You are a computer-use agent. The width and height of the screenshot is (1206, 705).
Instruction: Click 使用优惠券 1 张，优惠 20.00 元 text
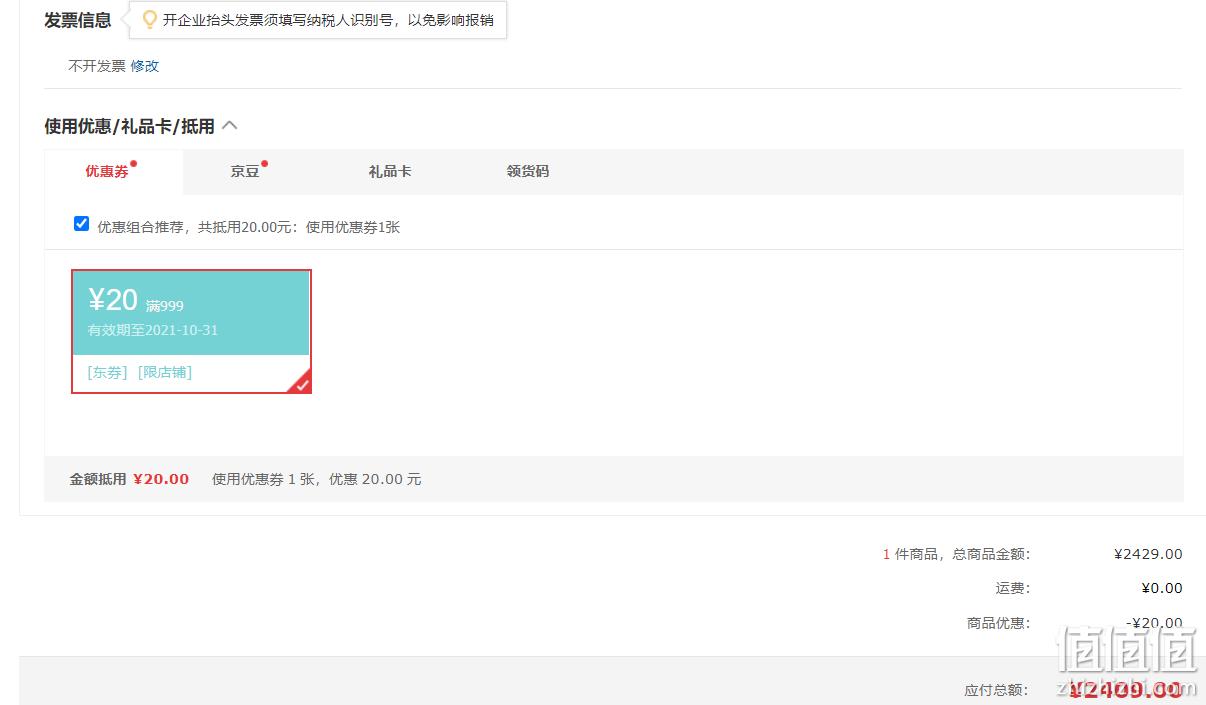pyautogui.click(x=317, y=479)
